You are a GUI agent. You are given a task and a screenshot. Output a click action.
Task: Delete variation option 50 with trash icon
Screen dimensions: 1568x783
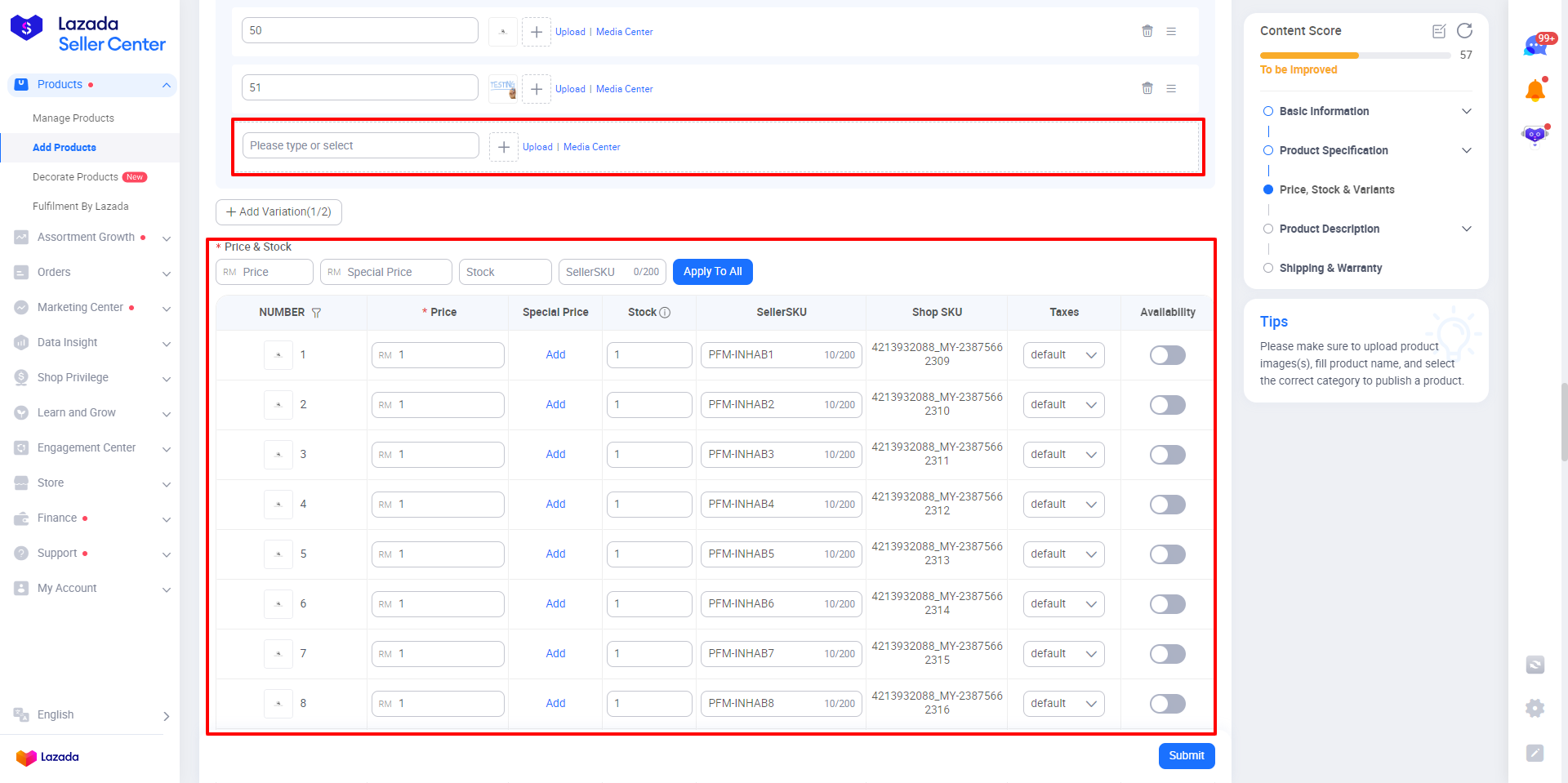point(1147,31)
